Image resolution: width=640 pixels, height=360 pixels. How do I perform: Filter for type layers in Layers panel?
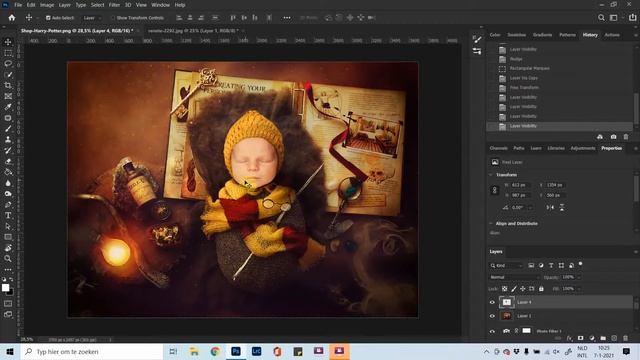tap(551, 265)
